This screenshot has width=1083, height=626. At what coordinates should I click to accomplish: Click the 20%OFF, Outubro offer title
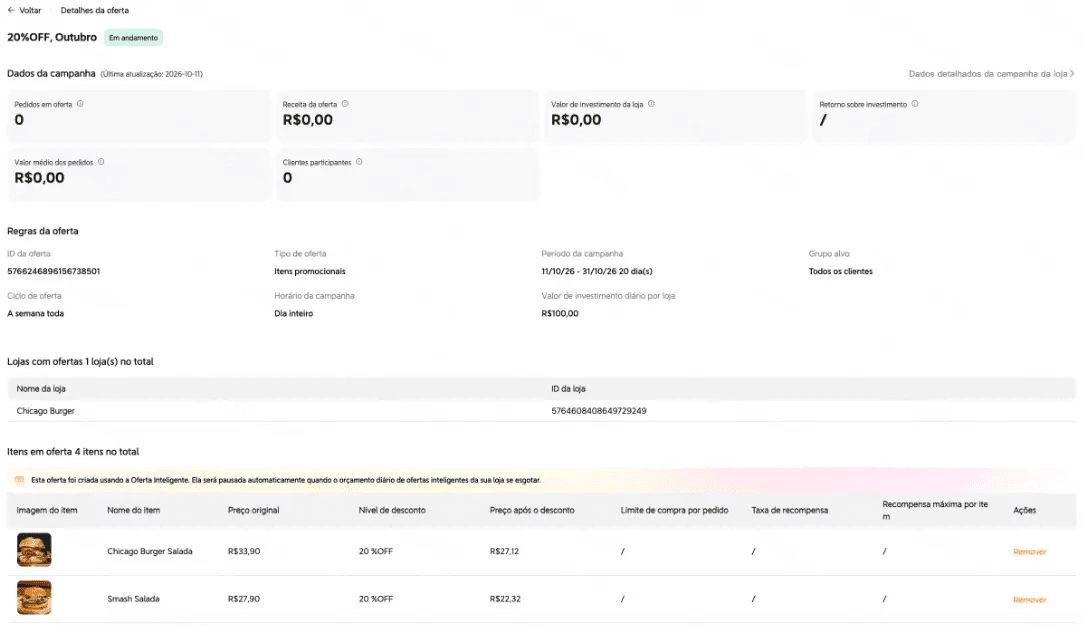click(52, 37)
